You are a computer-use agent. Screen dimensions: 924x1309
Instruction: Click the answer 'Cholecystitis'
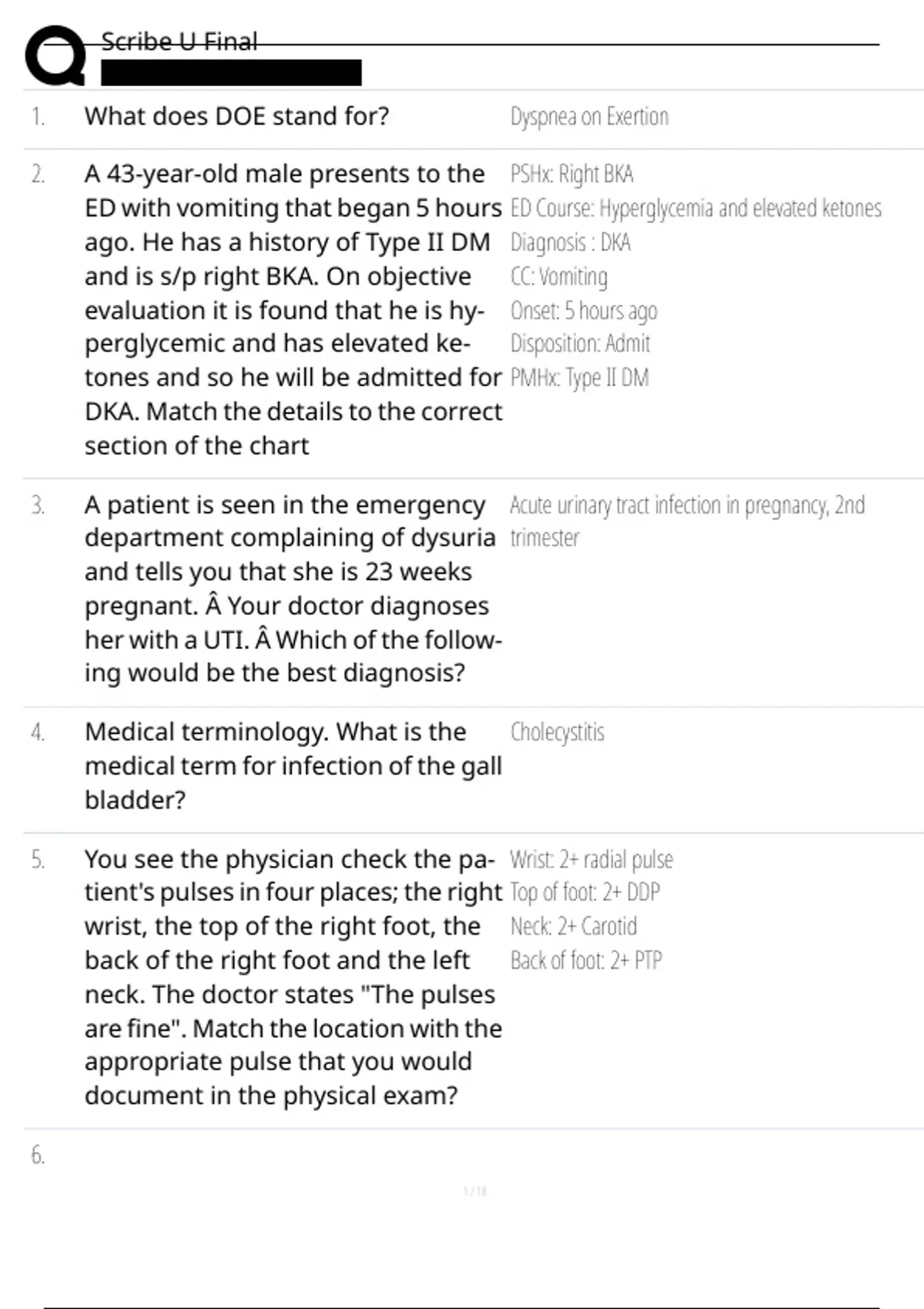(x=557, y=731)
